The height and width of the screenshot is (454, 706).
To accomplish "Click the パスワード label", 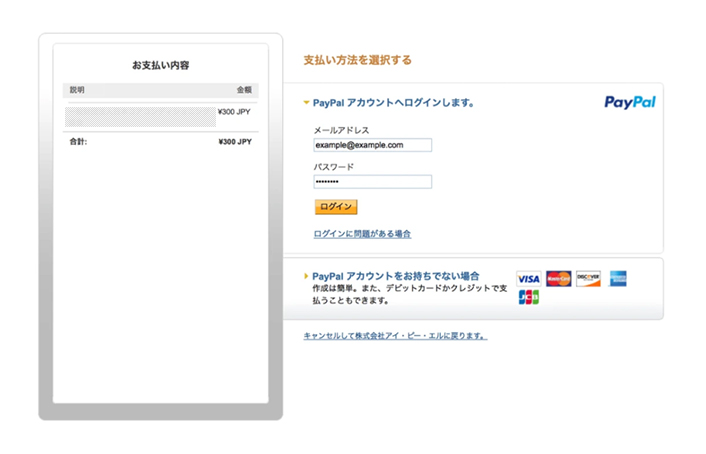I will point(334,167).
